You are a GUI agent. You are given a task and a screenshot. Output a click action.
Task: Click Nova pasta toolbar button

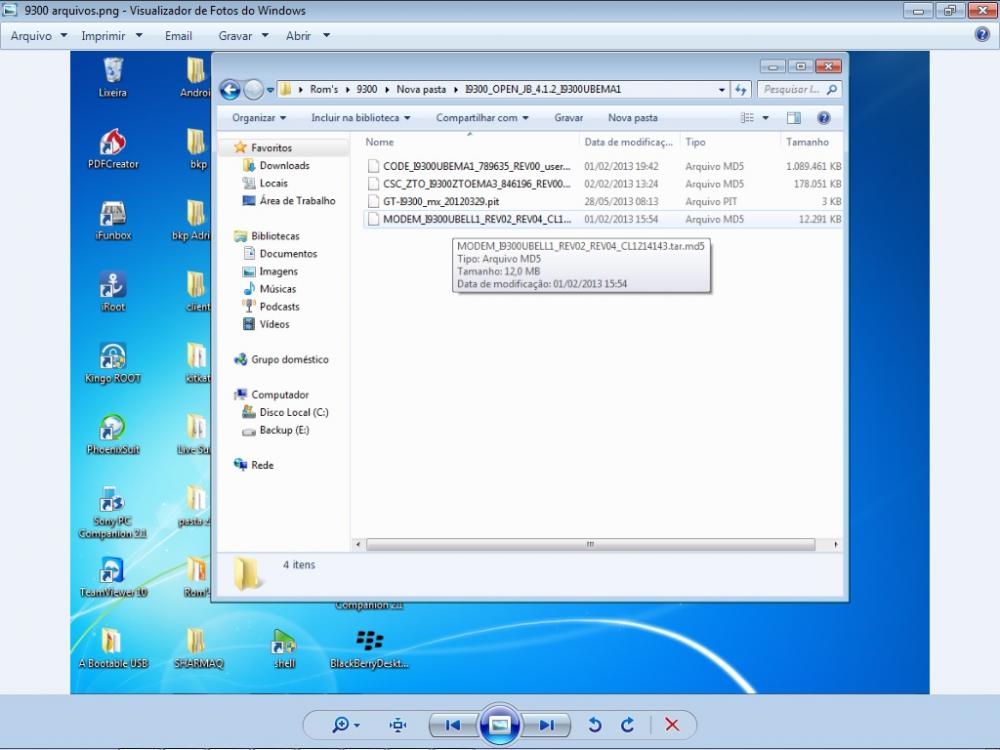coord(633,118)
